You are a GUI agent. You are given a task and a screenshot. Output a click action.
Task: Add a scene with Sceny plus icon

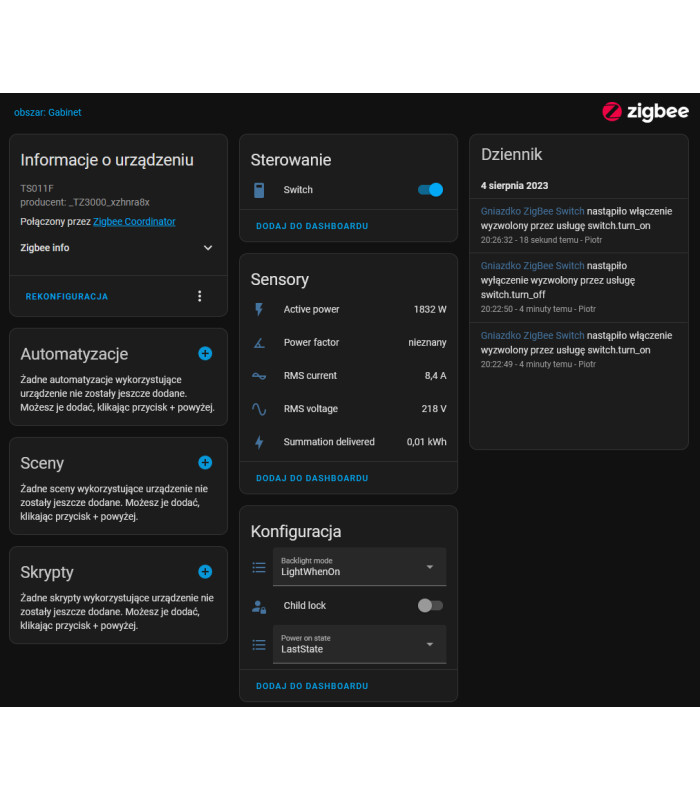[x=205, y=462]
